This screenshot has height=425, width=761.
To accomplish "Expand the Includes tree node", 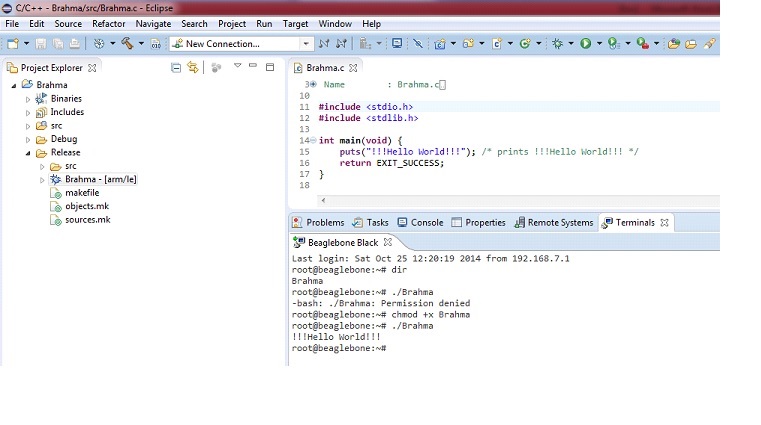I will (x=28, y=113).
